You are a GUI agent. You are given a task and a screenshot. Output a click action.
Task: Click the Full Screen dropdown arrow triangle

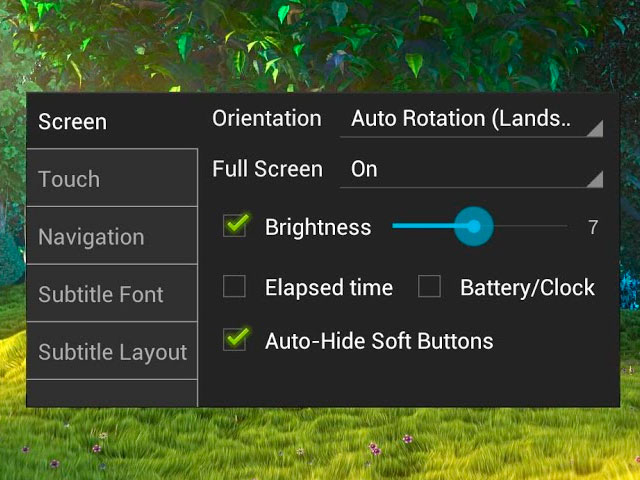tap(595, 179)
